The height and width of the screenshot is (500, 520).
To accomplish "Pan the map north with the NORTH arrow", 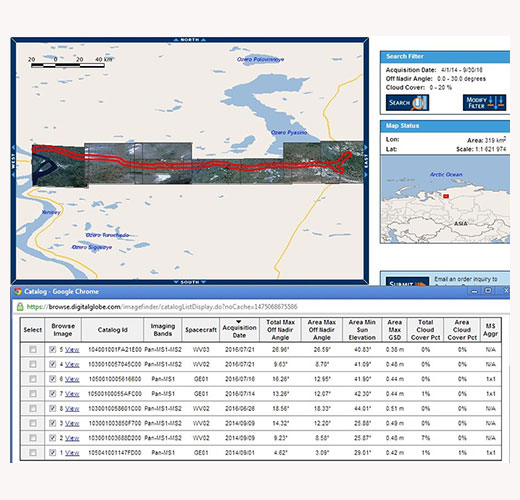I will pos(189,40).
